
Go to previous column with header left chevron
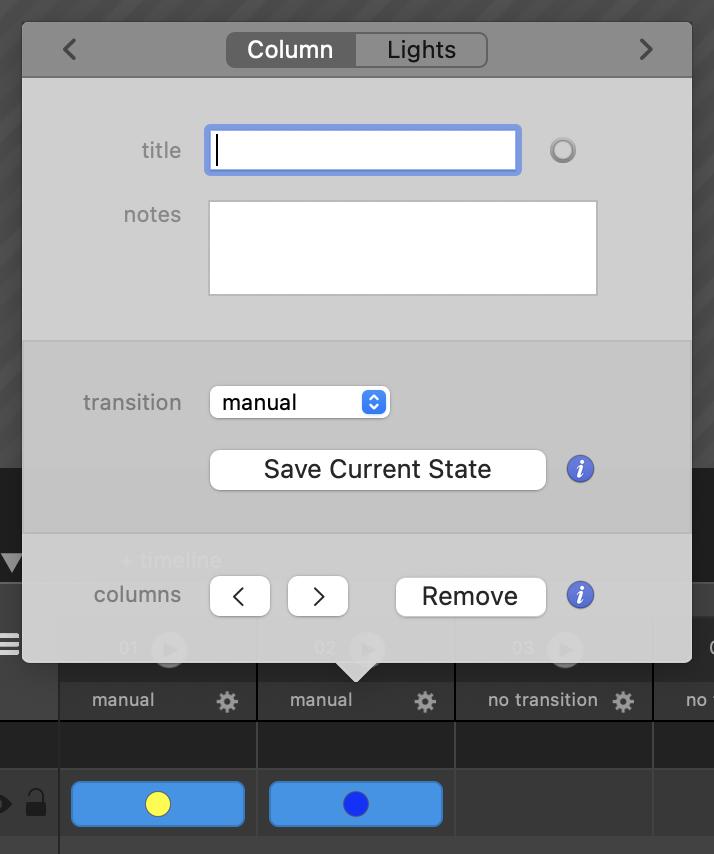[70, 49]
